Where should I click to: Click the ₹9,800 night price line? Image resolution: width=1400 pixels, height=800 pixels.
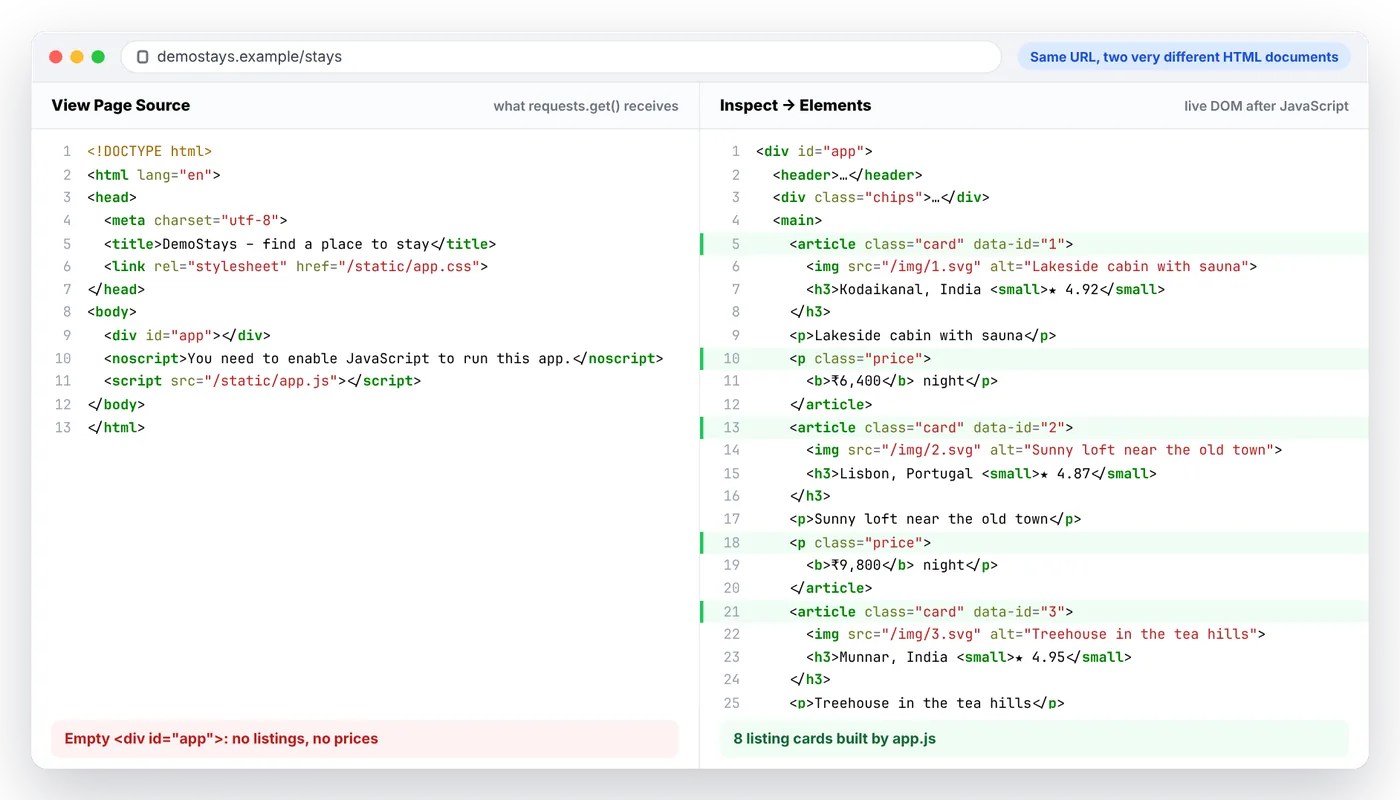[902, 565]
